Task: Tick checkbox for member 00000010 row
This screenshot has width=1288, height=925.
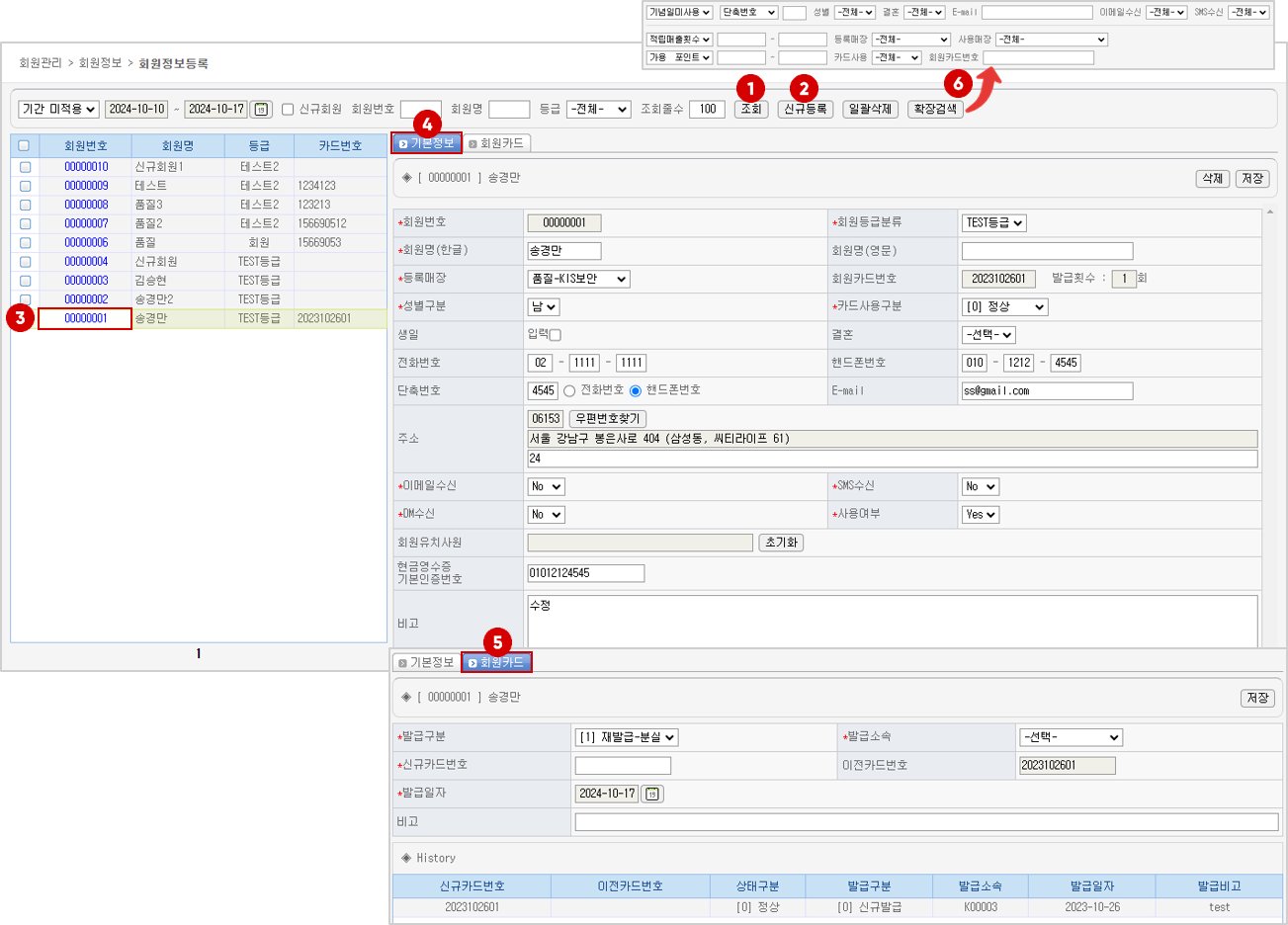Action: tap(25, 167)
